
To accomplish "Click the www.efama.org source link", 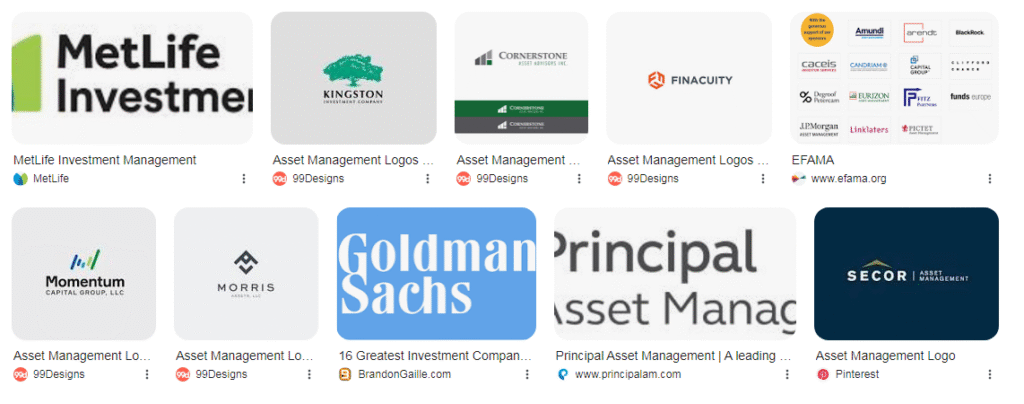I will click(x=848, y=179).
